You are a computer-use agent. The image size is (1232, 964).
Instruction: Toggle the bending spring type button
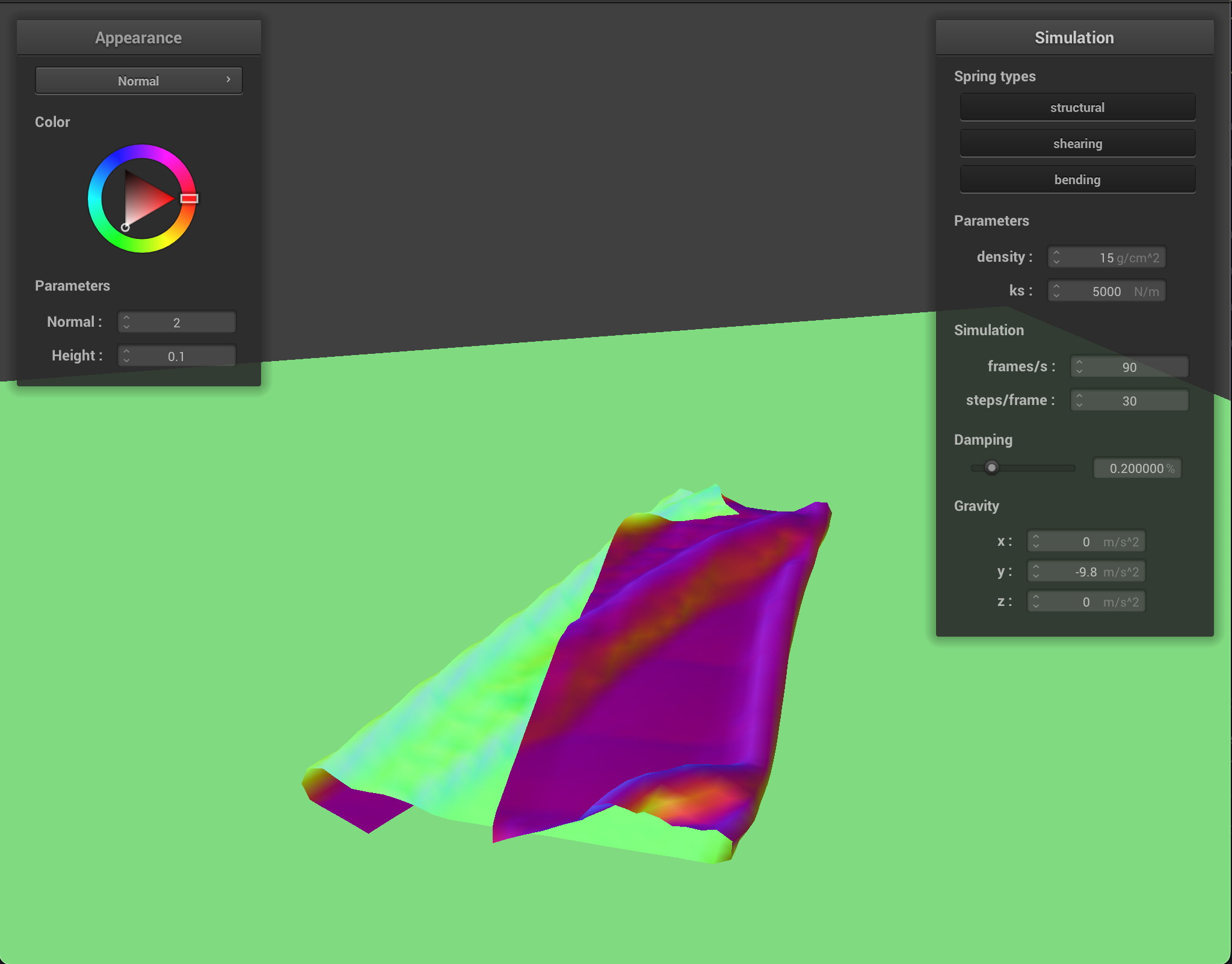pos(1077,180)
